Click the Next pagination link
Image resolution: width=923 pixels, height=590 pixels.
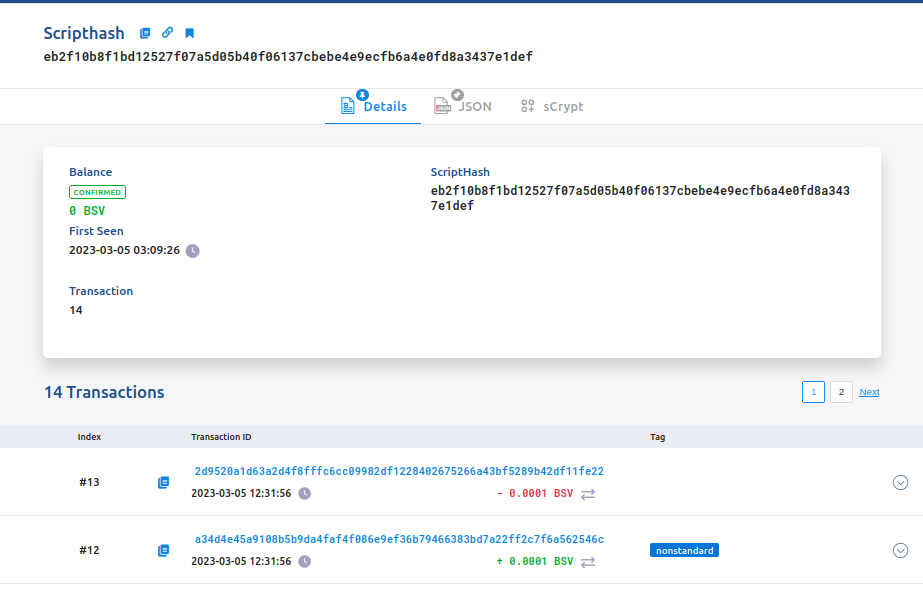[869, 392]
